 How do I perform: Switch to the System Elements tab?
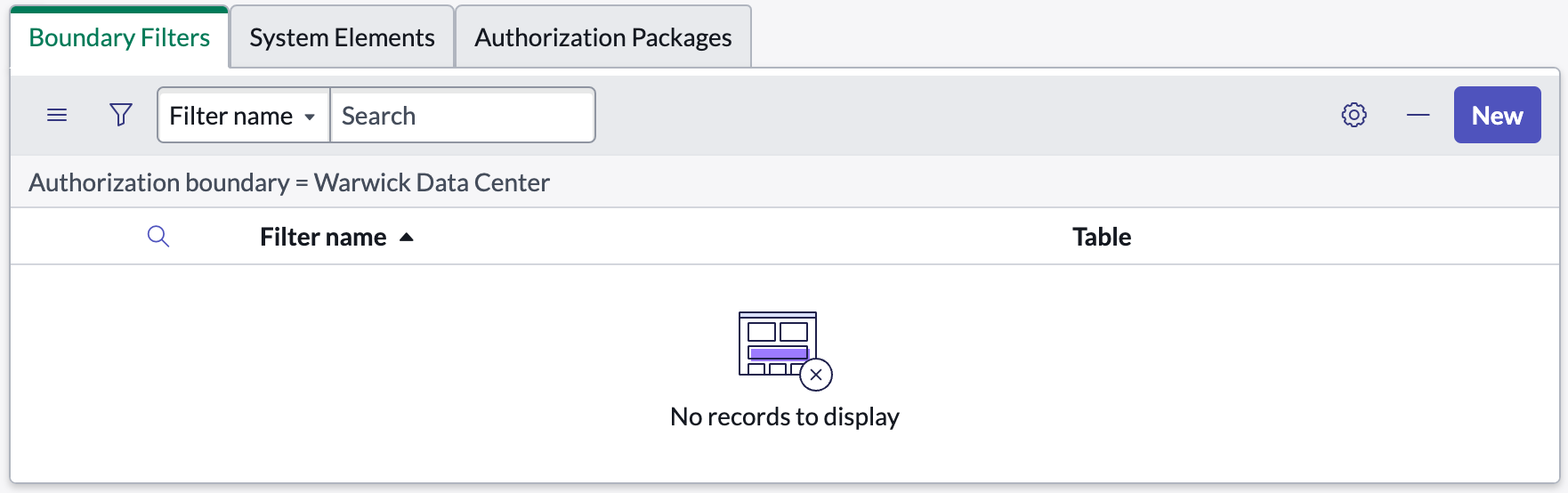point(342,37)
